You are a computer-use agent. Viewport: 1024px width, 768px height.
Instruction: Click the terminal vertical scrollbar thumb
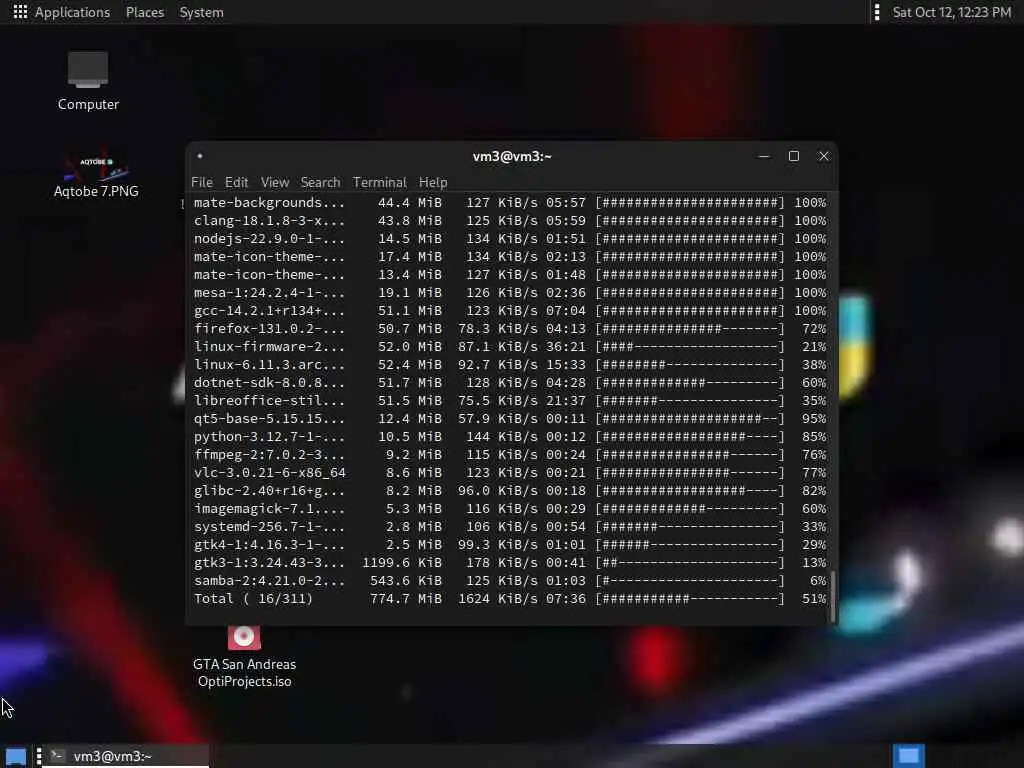click(833, 596)
